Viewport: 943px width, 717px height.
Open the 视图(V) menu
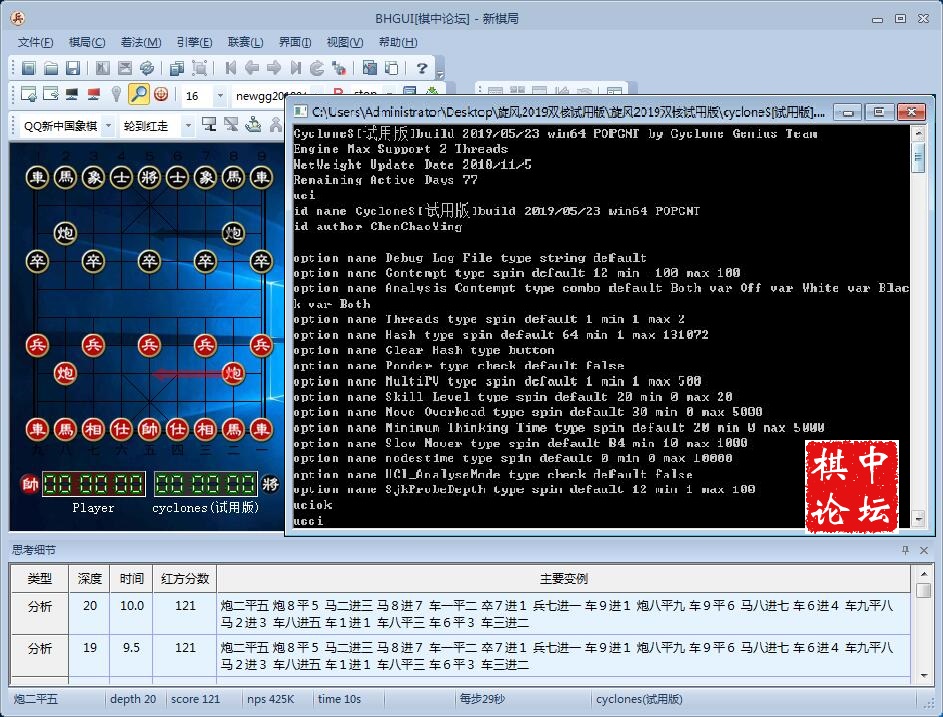point(345,42)
